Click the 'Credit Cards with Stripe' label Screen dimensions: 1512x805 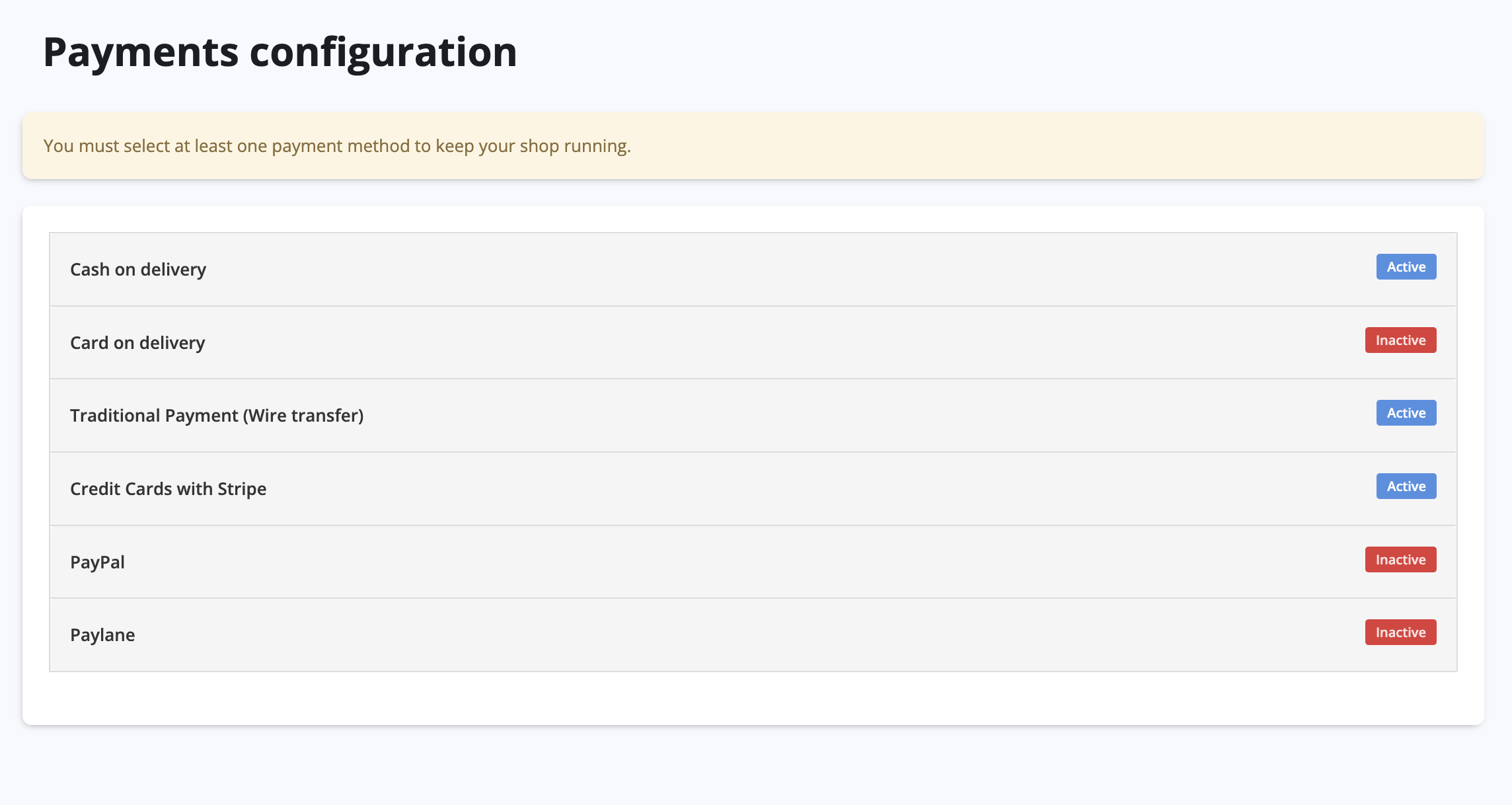coord(168,489)
